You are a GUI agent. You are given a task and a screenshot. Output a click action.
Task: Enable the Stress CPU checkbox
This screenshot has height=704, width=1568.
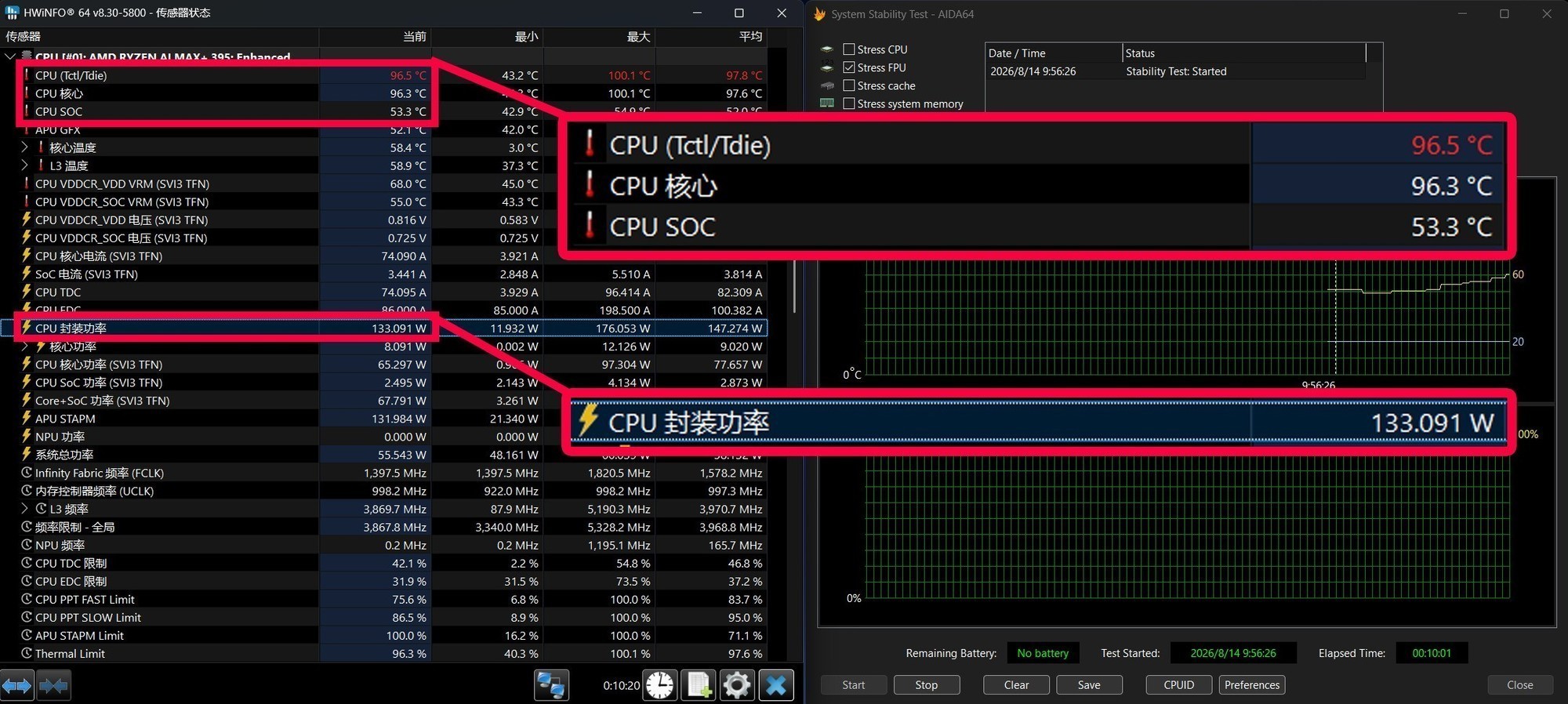click(849, 49)
